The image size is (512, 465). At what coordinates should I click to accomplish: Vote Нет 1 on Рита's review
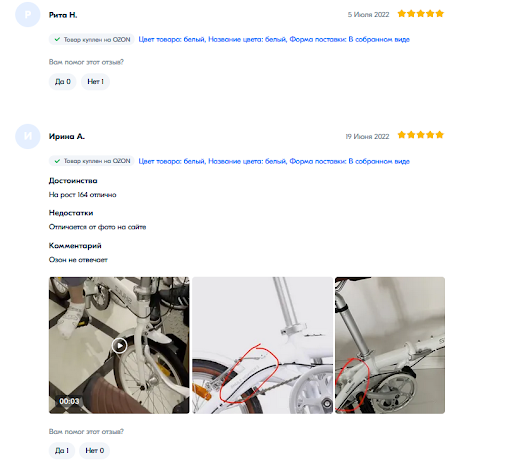click(95, 82)
